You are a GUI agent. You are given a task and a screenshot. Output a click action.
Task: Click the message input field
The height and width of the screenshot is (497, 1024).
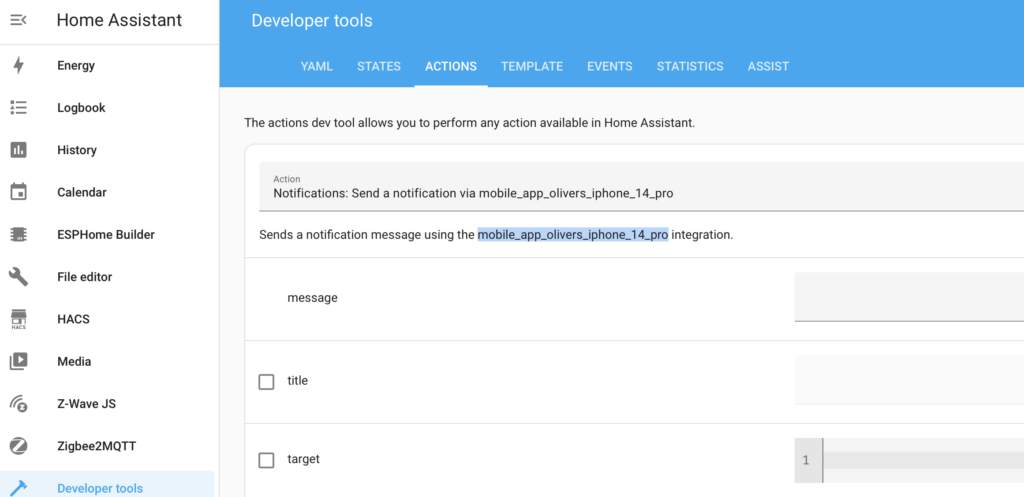coord(909,297)
